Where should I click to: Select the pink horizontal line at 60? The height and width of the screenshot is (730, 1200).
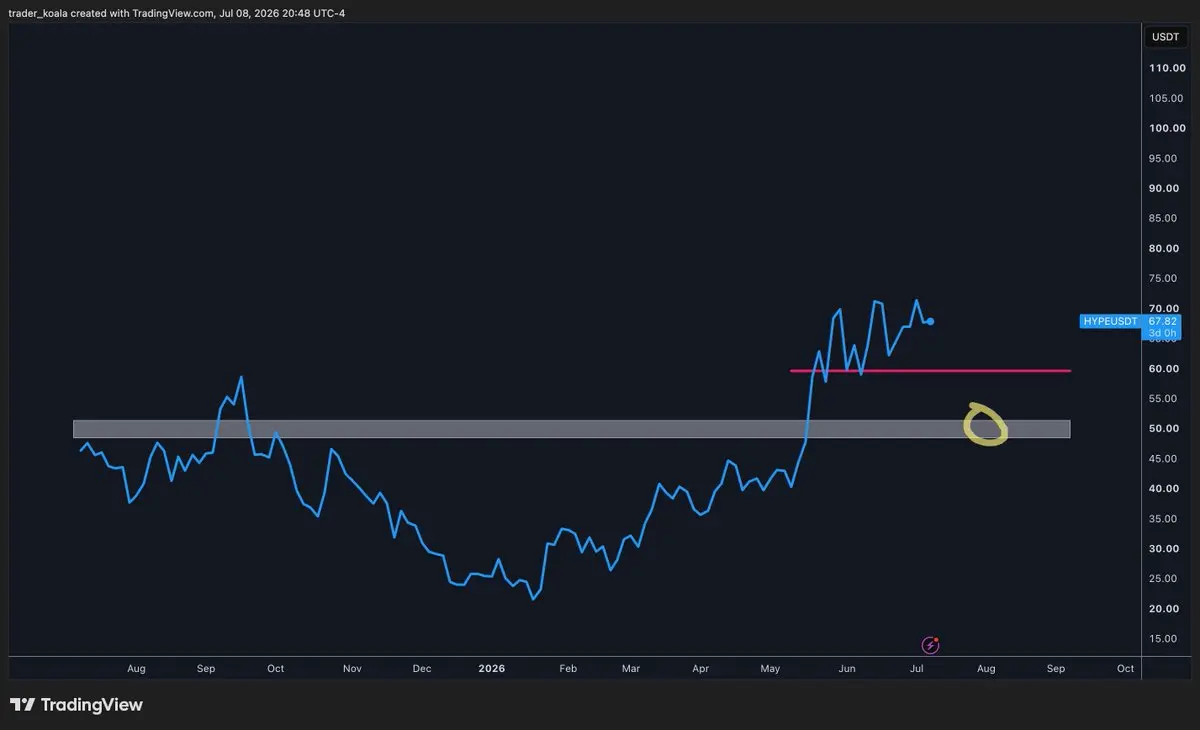point(930,371)
